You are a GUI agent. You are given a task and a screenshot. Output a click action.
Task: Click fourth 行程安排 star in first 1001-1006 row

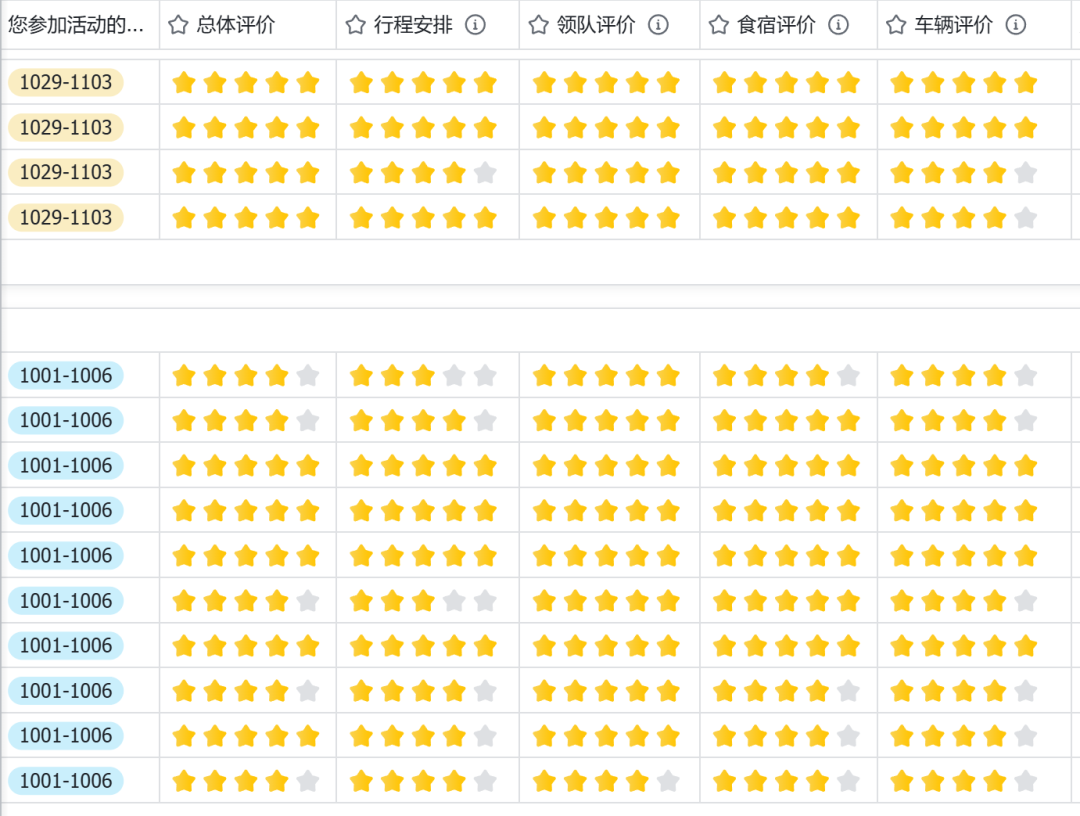point(455,376)
